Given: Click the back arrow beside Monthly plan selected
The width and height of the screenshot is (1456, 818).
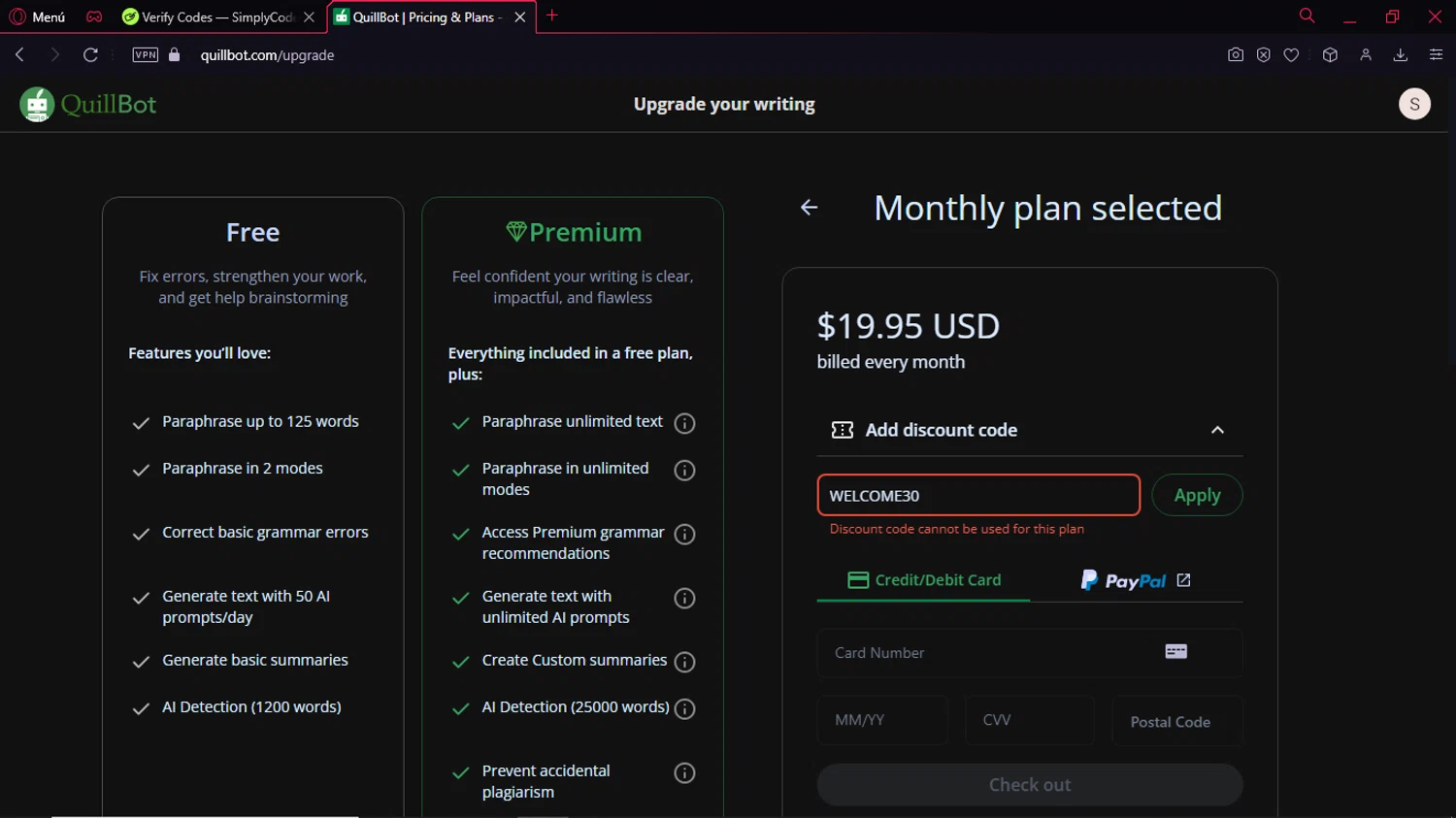Looking at the screenshot, I should [809, 208].
